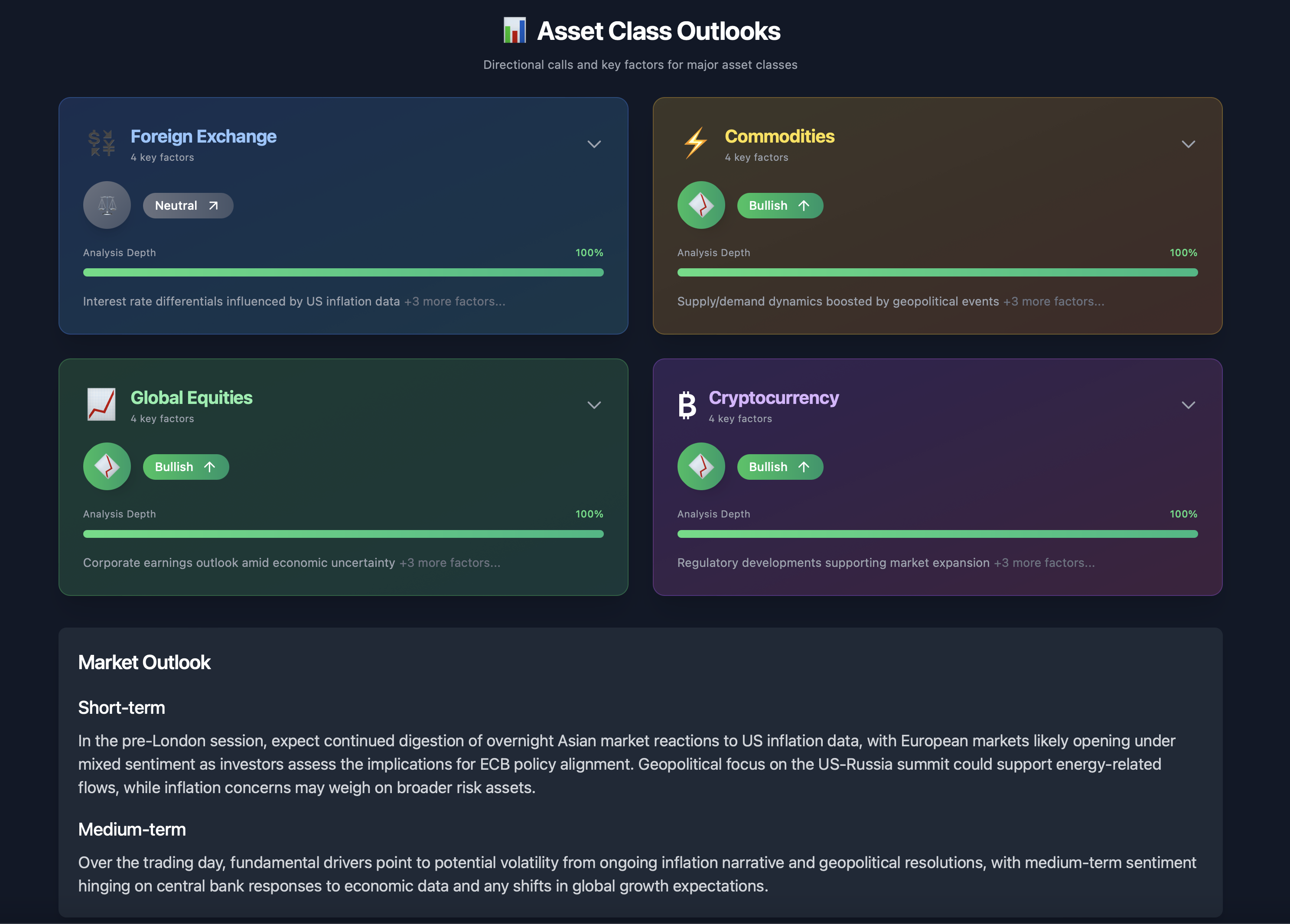Click the Foreign Exchange currency symbols icon
The height and width of the screenshot is (924, 1290).
[101, 143]
